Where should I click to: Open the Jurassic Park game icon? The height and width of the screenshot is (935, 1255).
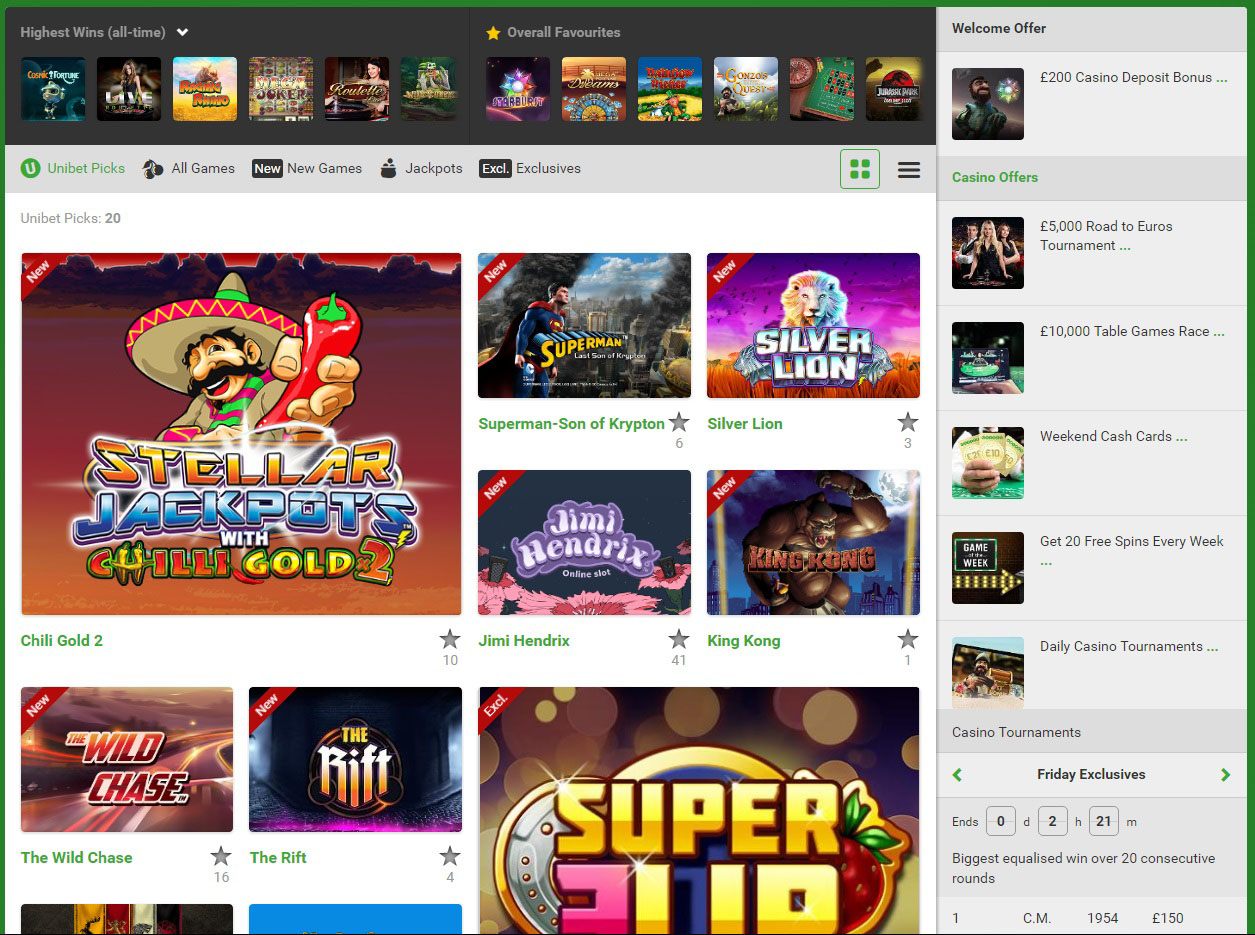pos(894,89)
